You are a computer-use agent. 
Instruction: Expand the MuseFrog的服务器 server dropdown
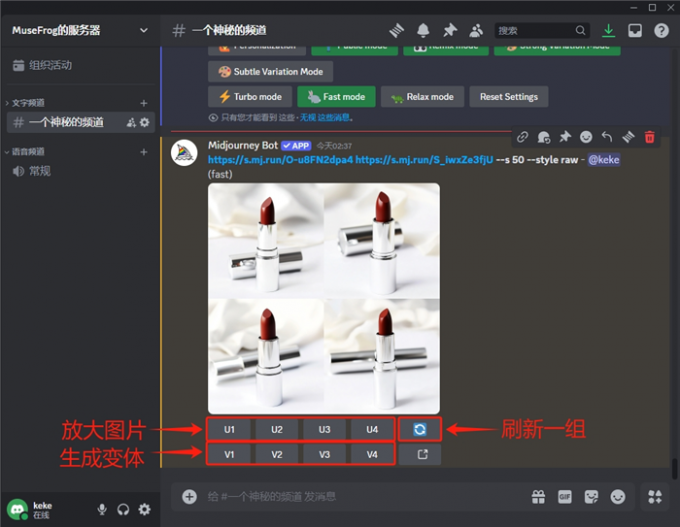144,30
